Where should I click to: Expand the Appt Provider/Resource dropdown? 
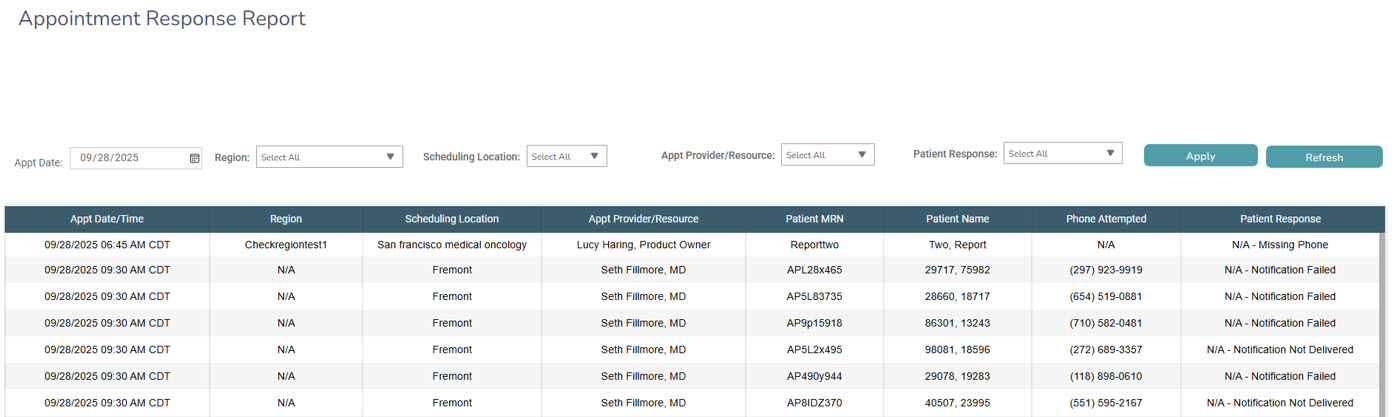pos(827,155)
